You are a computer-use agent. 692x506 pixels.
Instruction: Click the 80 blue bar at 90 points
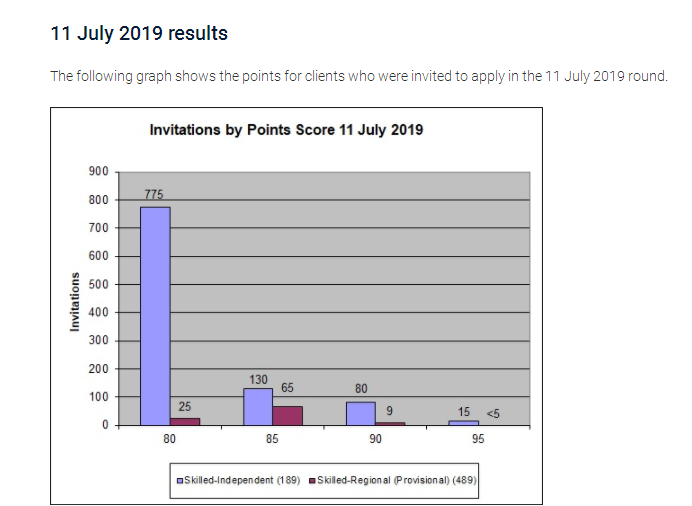point(361,414)
